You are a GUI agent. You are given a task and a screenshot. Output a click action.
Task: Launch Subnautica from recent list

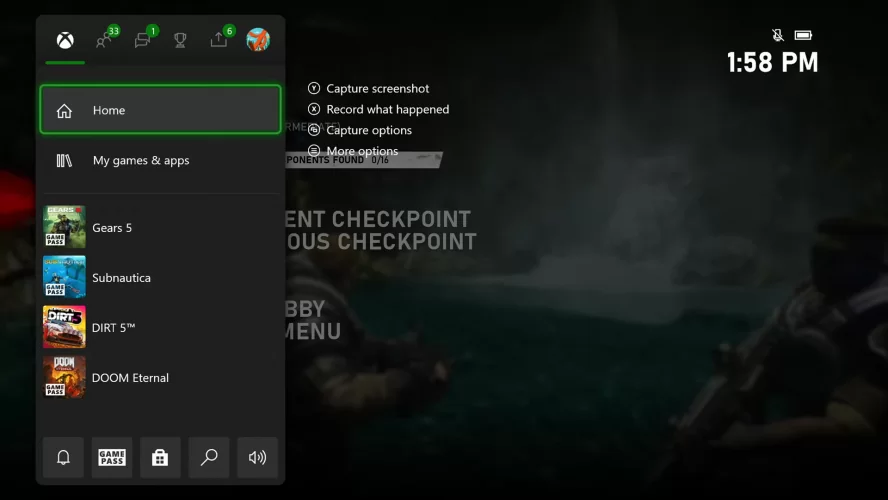pos(160,277)
